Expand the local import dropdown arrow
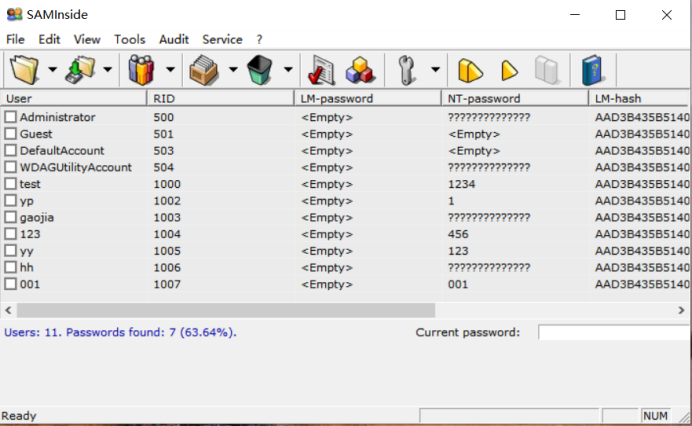This screenshot has width=692, height=426. (x=108, y=69)
